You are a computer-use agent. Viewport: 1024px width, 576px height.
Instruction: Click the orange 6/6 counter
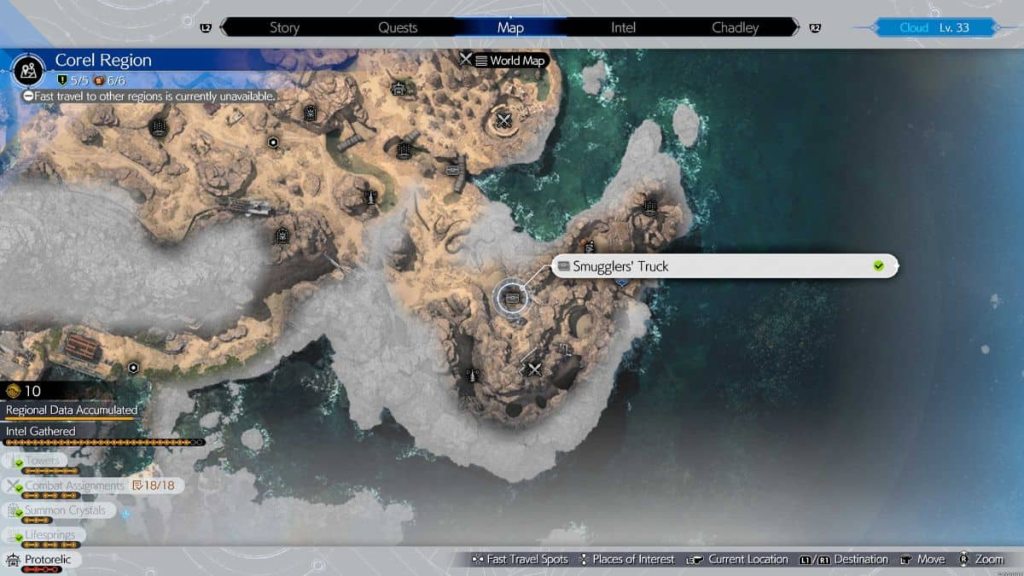tap(109, 80)
